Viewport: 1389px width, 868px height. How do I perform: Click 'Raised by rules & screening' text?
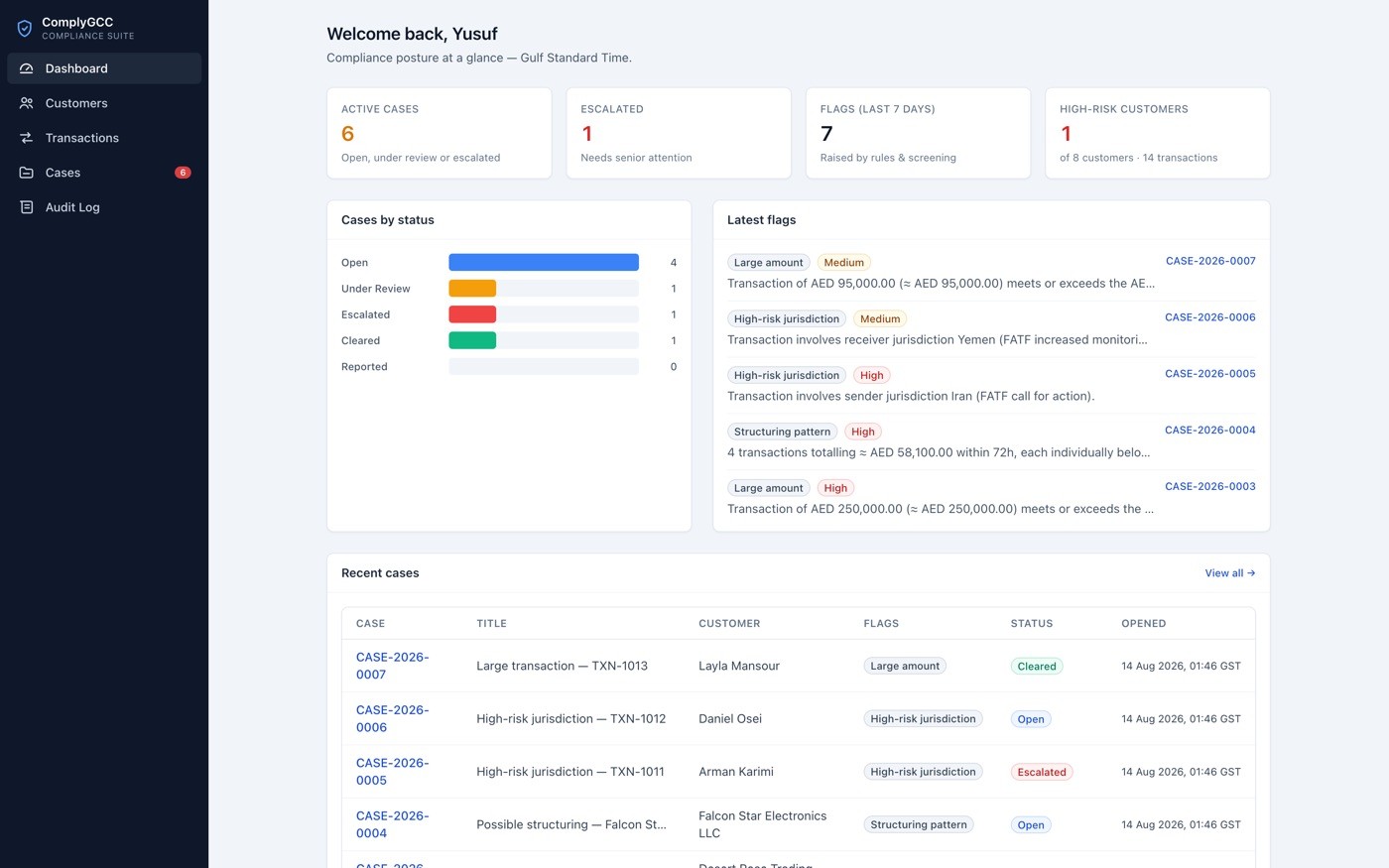pos(888,158)
